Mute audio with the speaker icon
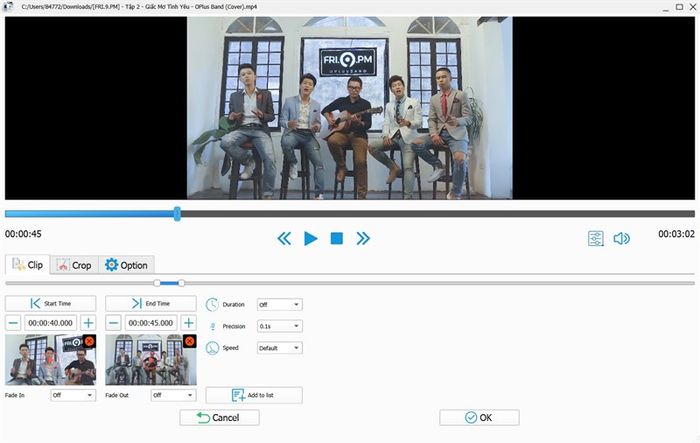Screen dimensions: 700x443 coord(621,238)
